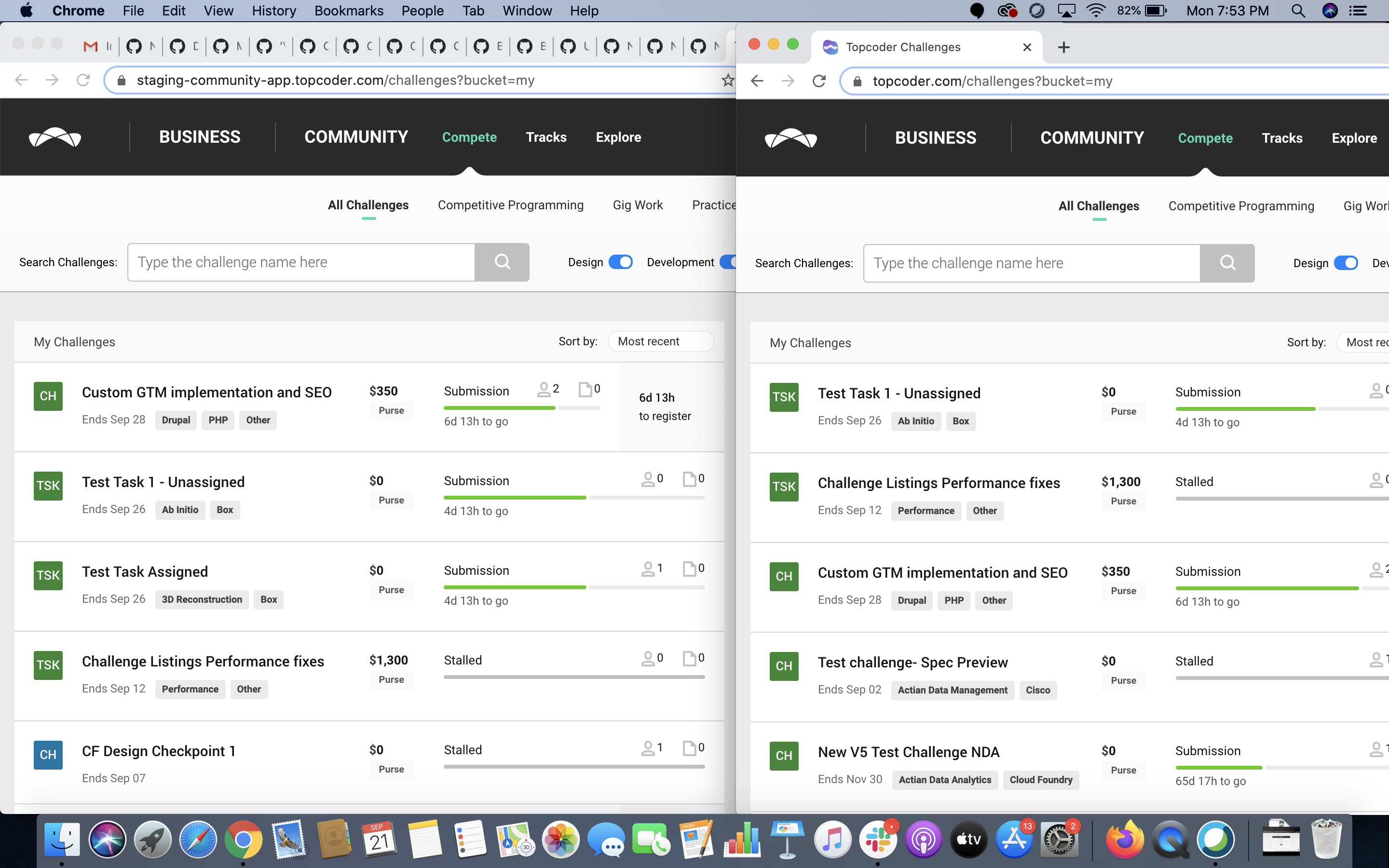Bookmark the staging page with the star icon

(728, 80)
